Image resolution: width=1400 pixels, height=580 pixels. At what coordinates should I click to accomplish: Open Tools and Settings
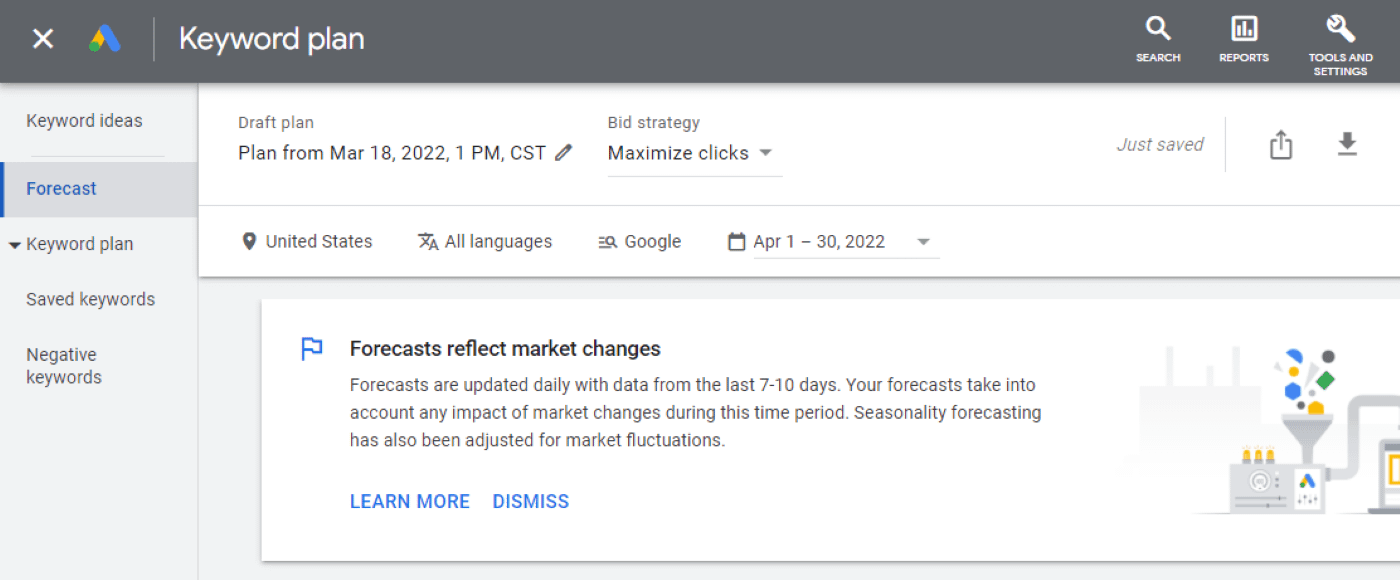point(1340,33)
